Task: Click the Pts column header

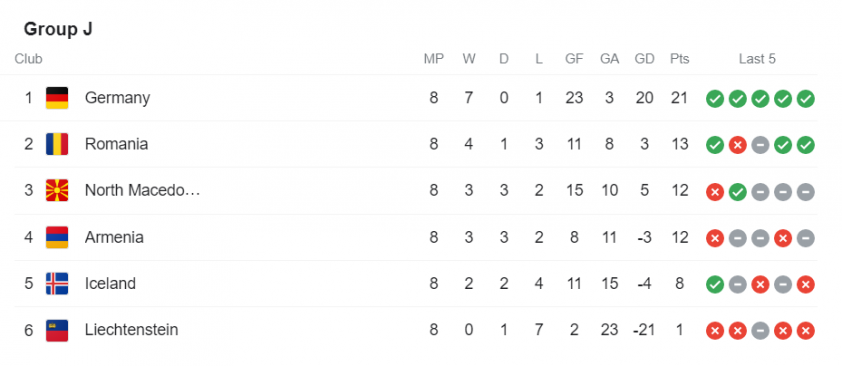Action: 679,59
